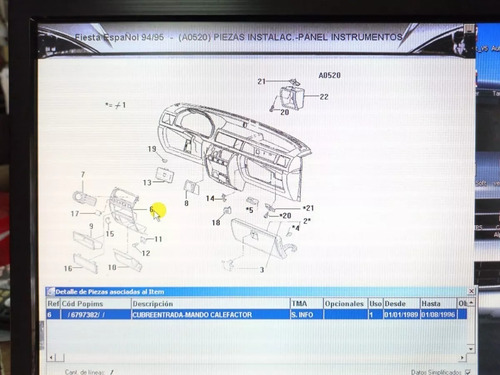Click the 'Desde' column header
500x375 pixels.
pos(401,304)
